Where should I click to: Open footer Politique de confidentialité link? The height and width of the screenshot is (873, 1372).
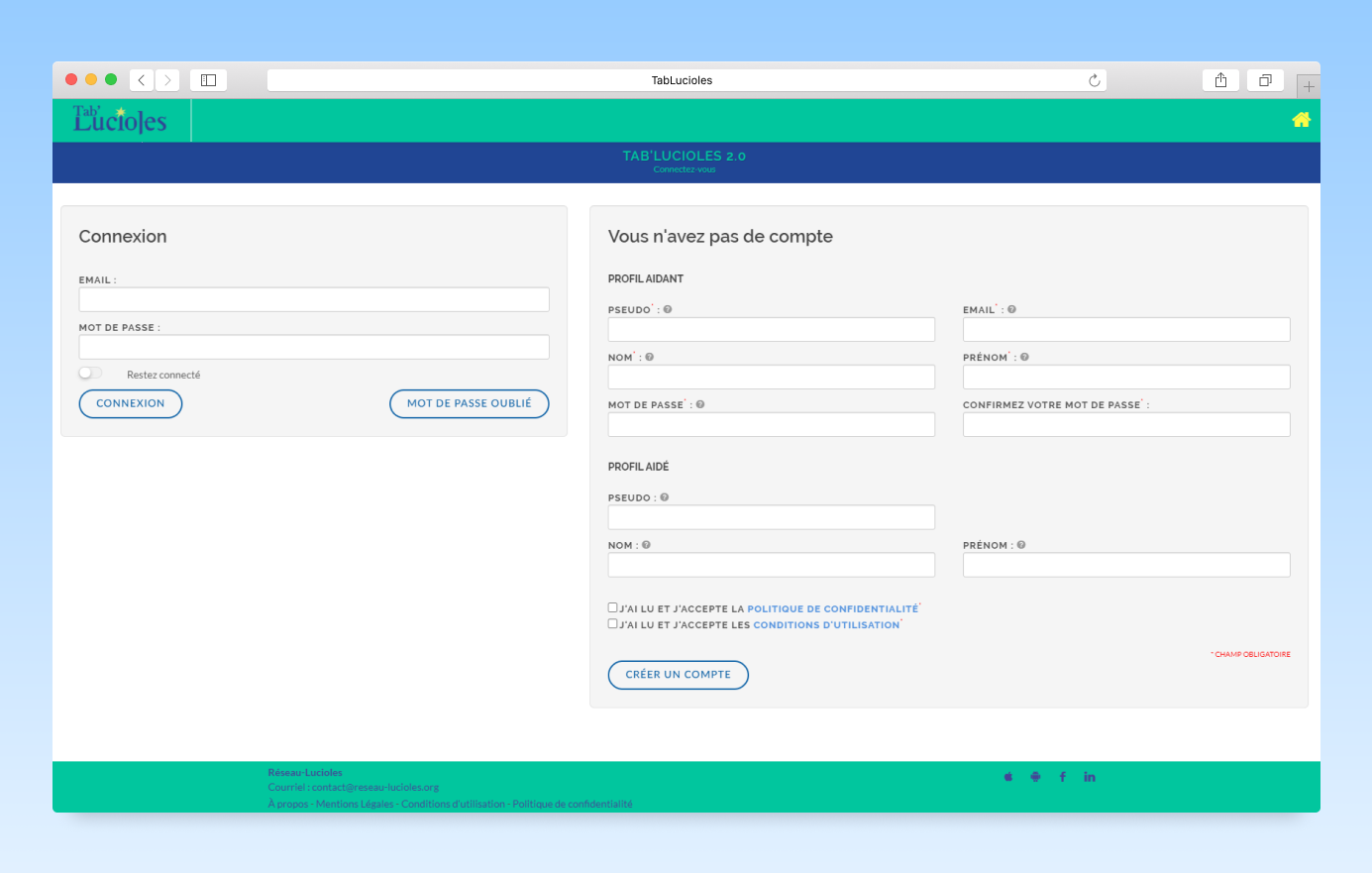pos(573,804)
